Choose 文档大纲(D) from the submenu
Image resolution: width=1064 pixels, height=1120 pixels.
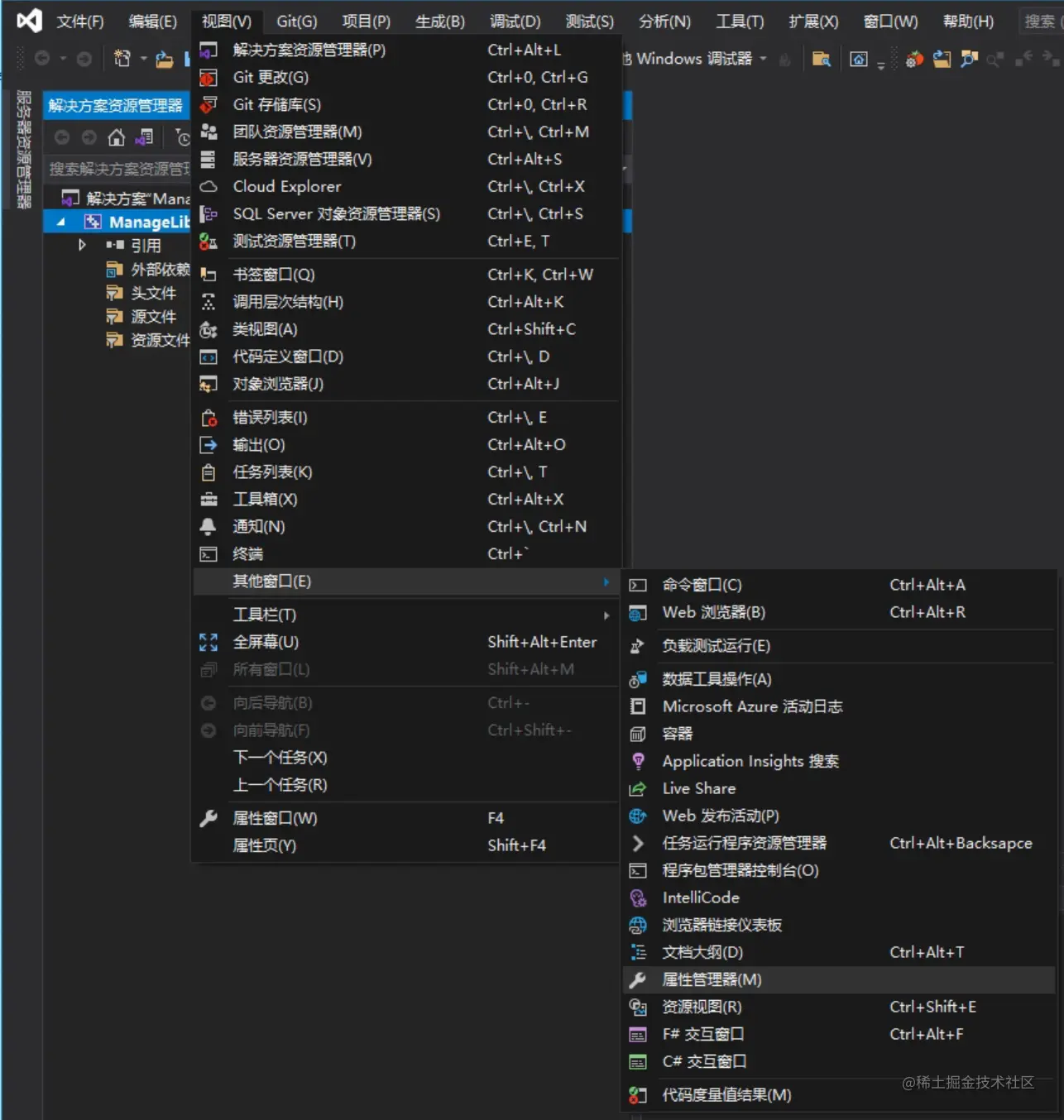click(x=839, y=953)
